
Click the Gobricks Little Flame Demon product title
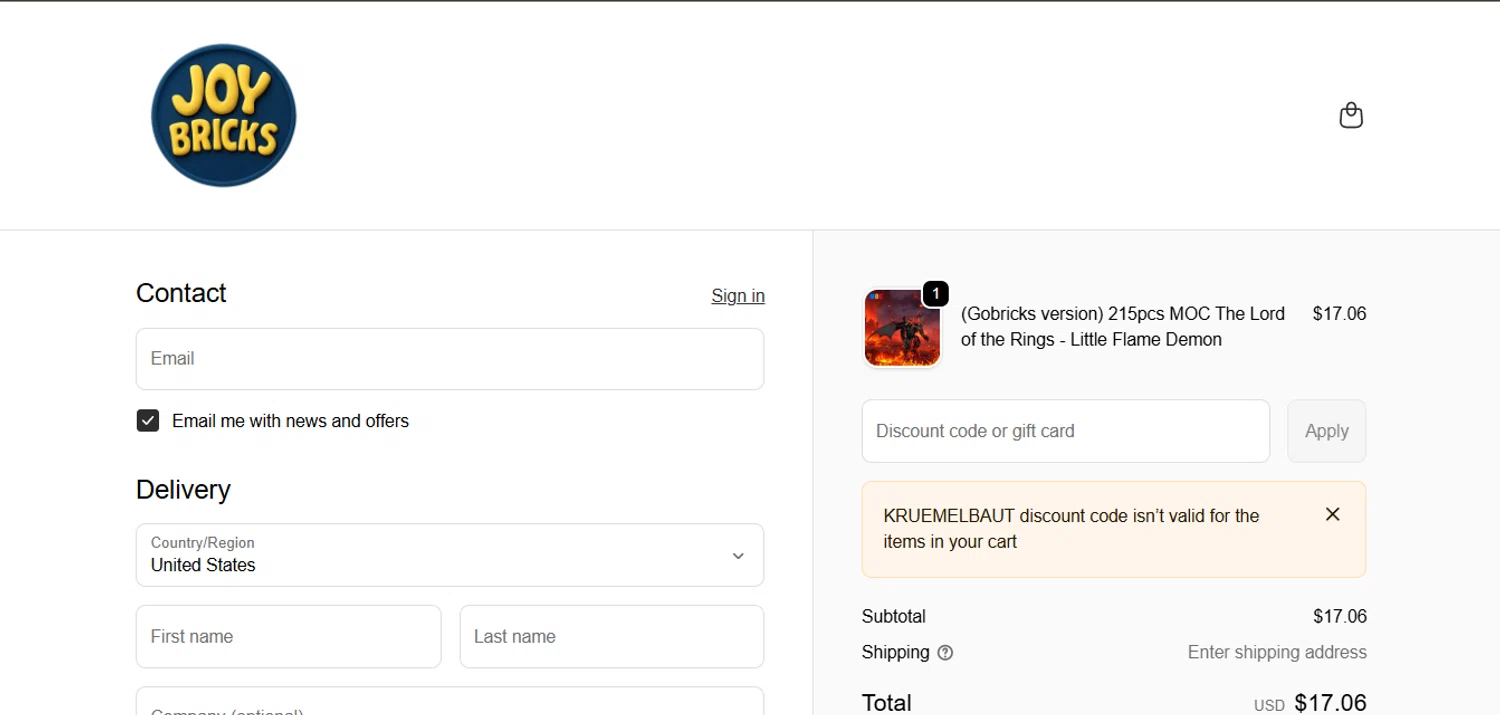coord(1123,327)
